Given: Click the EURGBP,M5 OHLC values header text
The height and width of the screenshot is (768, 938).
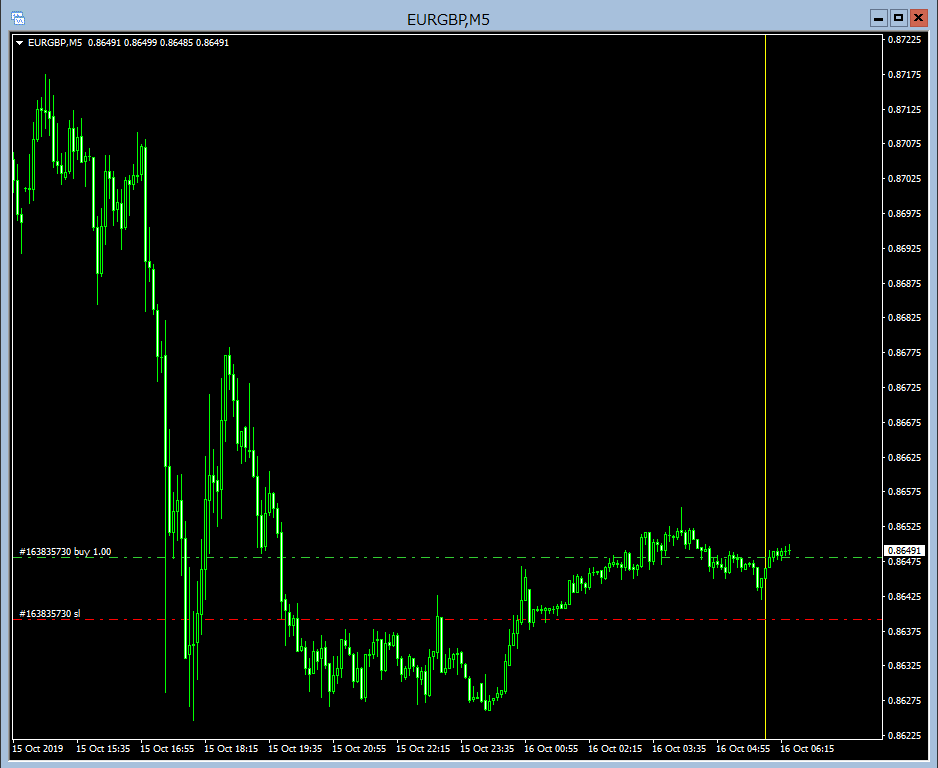Looking at the screenshot, I should point(128,43).
